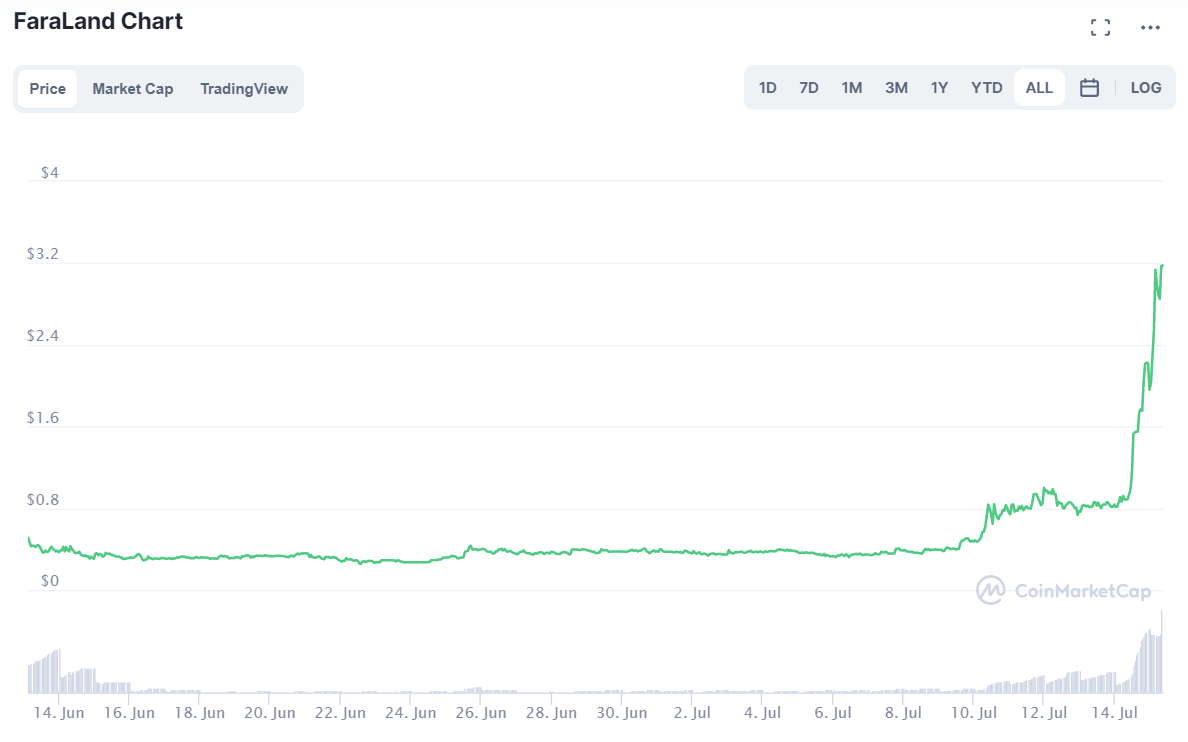Click the 14. Jun date axis label

58,713
